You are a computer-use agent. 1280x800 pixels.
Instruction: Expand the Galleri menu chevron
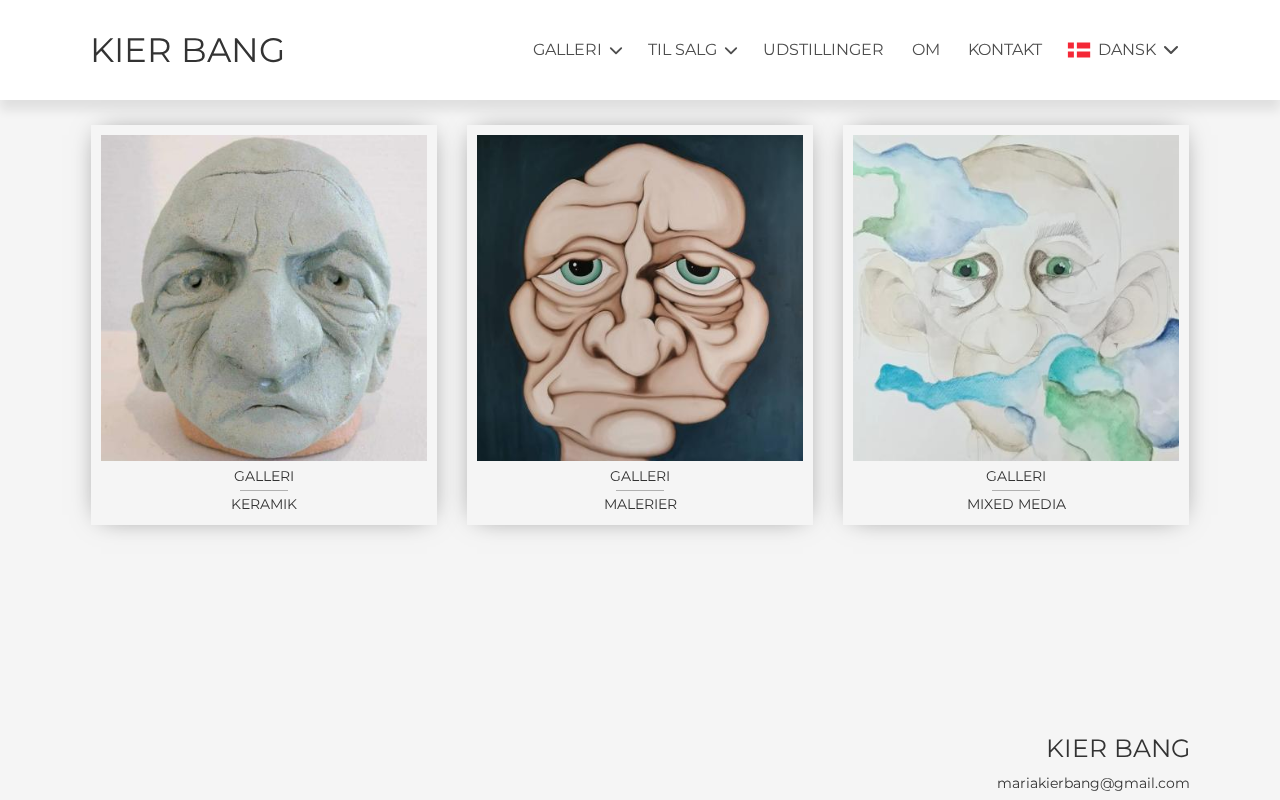coord(616,50)
